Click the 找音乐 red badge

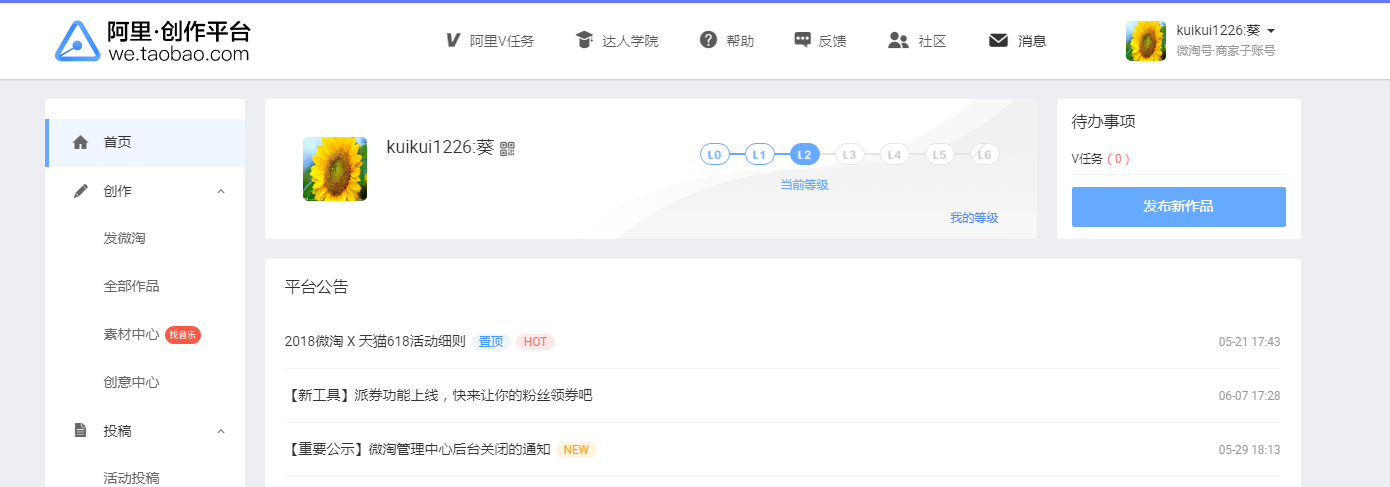183,335
